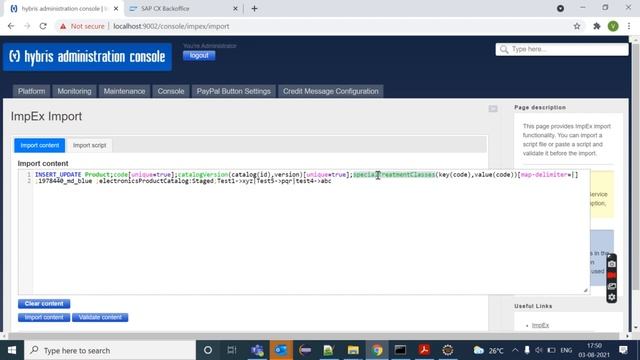Click the Validate content button
This screenshot has width=640, height=360.
click(x=100, y=317)
